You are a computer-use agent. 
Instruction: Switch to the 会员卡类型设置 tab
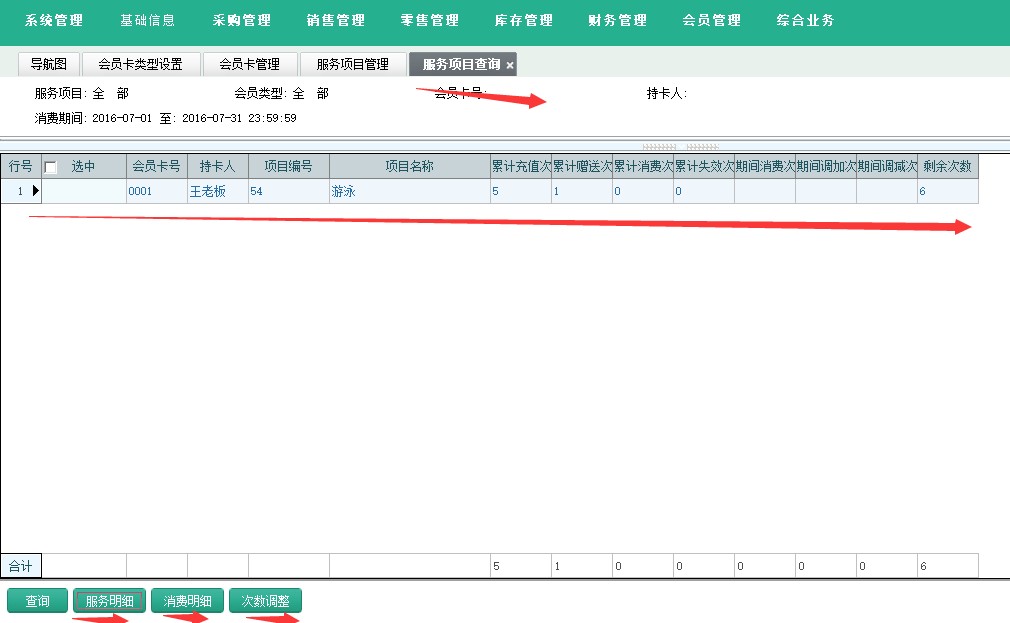pos(140,64)
